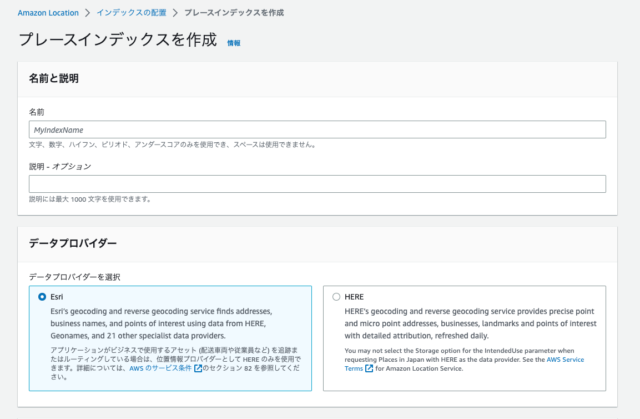Click the 情報 info link beside the title
The image size is (640, 419).
tap(234, 43)
